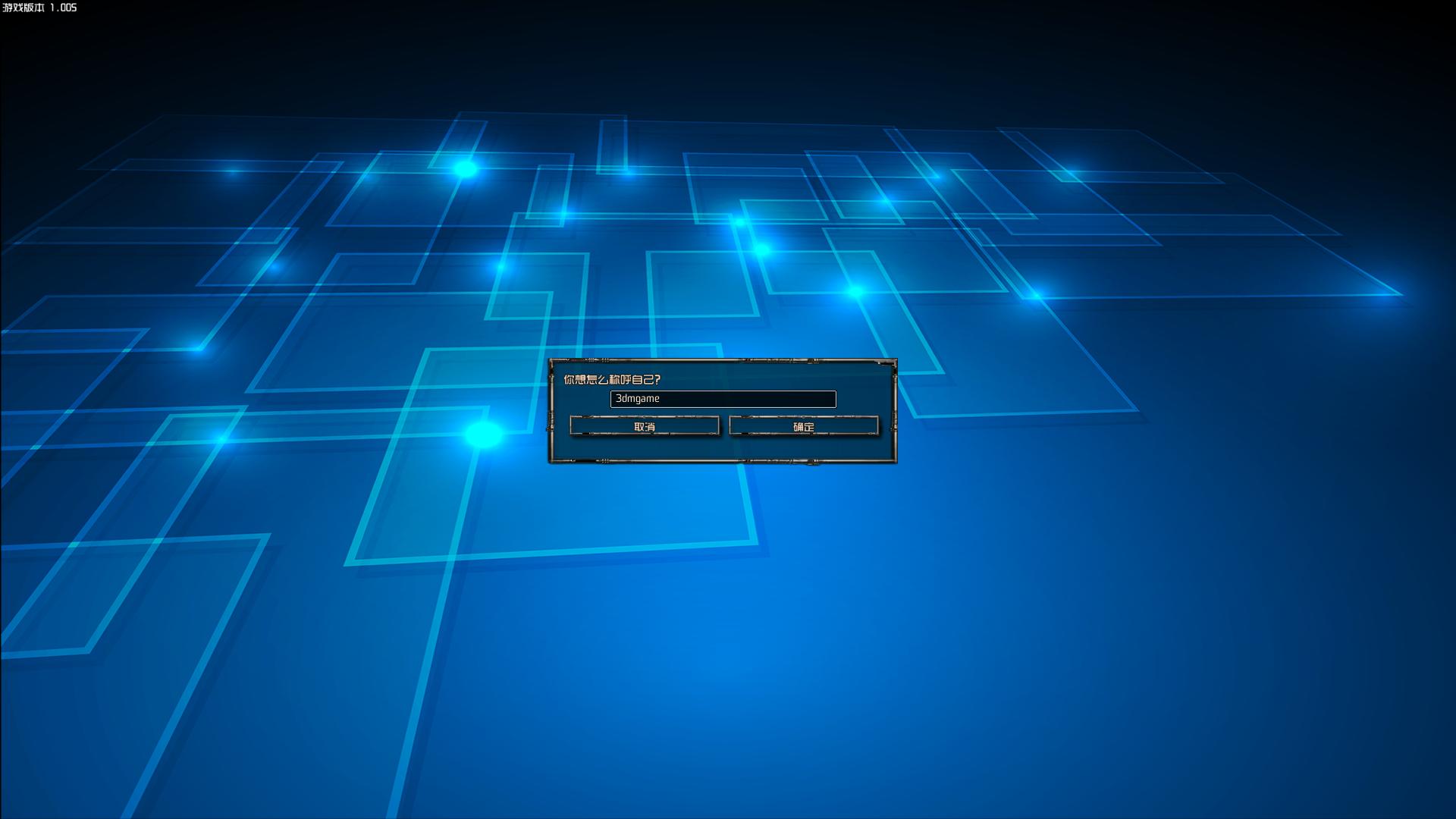The height and width of the screenshot is (819, 1456).
Task: Click the version number 1.005
Action: (63, 8)
